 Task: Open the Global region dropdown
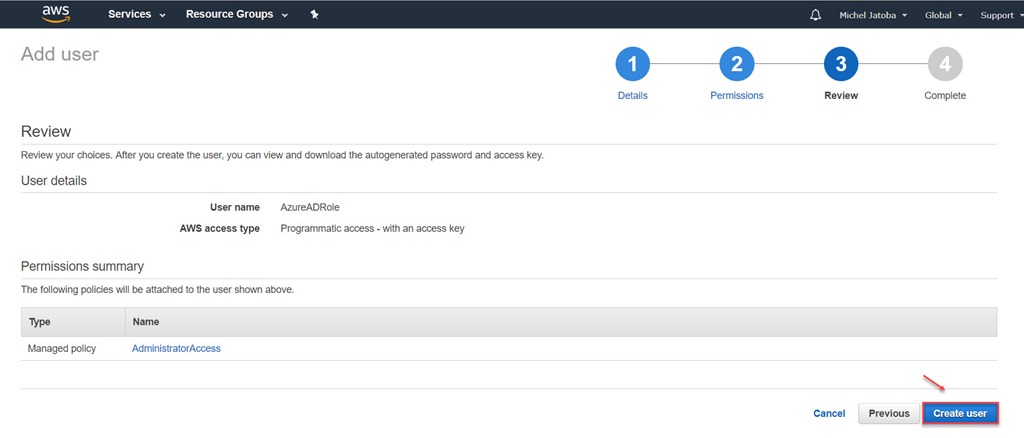click(x=944, y=15)
